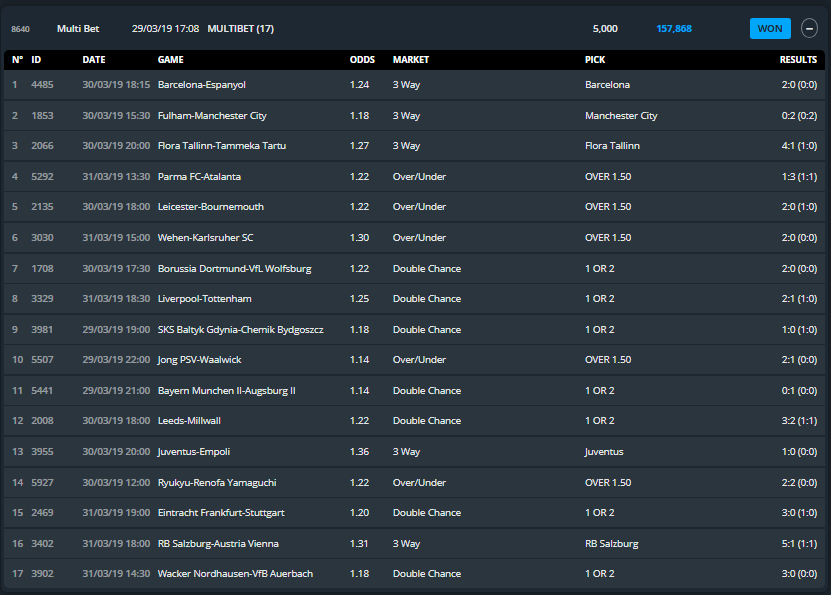Click the Manchester City pick
Image resolution: width=831 pixels, height=595 pixels.
(x=621, y=116)
